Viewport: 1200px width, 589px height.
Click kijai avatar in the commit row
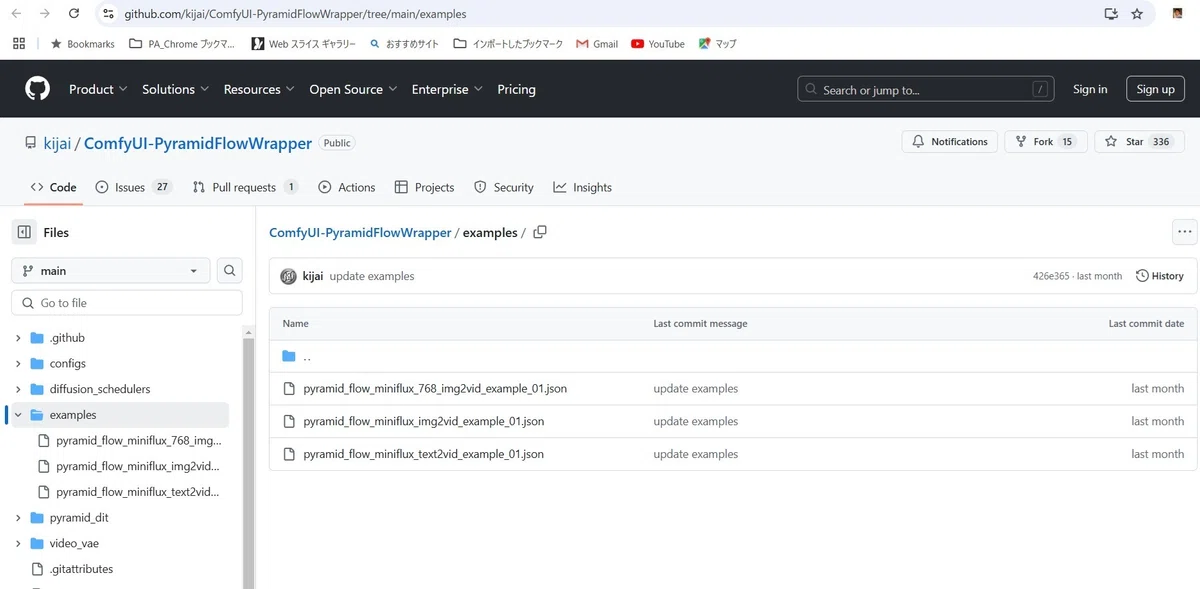click(288, 276)
